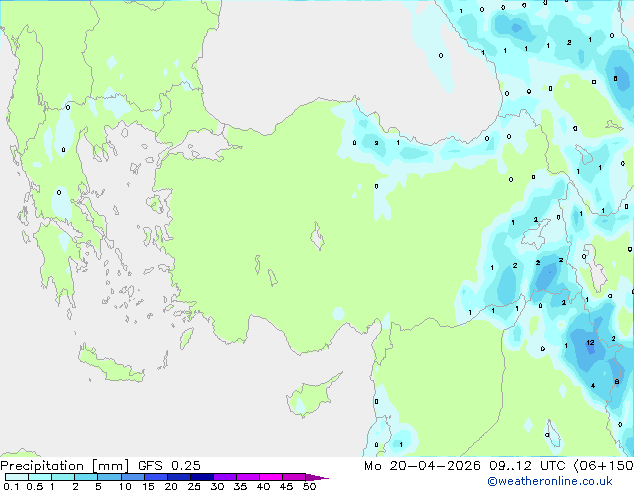
Task: Click the 15–20 mm blue legend swatch
Action: point(156,477)
